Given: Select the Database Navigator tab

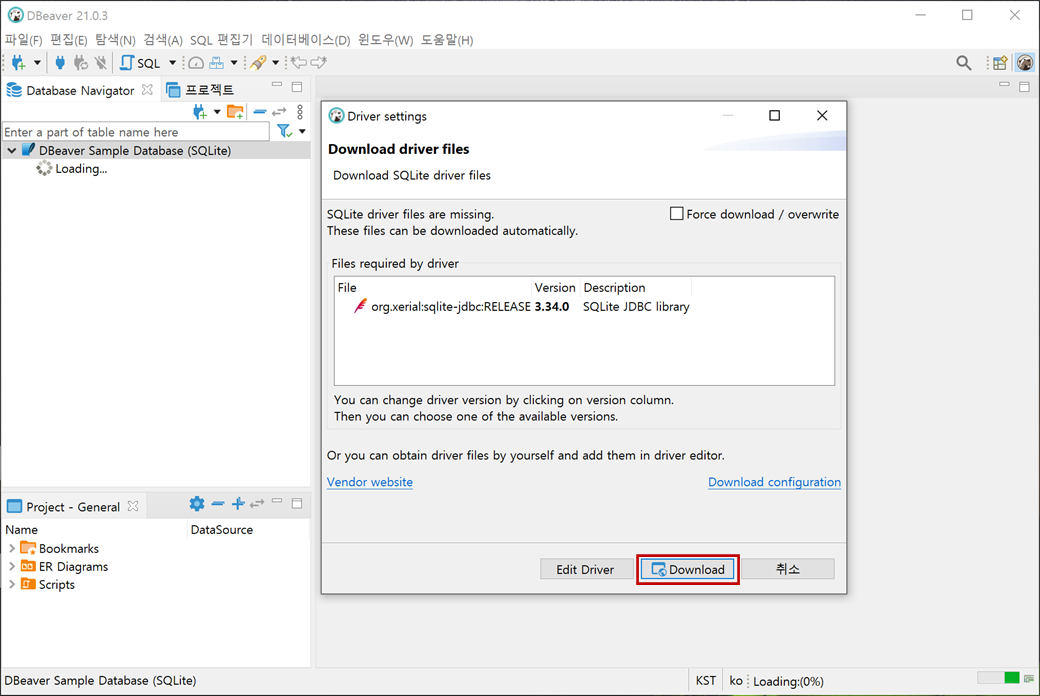Looking at the screenshot, I should pos(80,90).
